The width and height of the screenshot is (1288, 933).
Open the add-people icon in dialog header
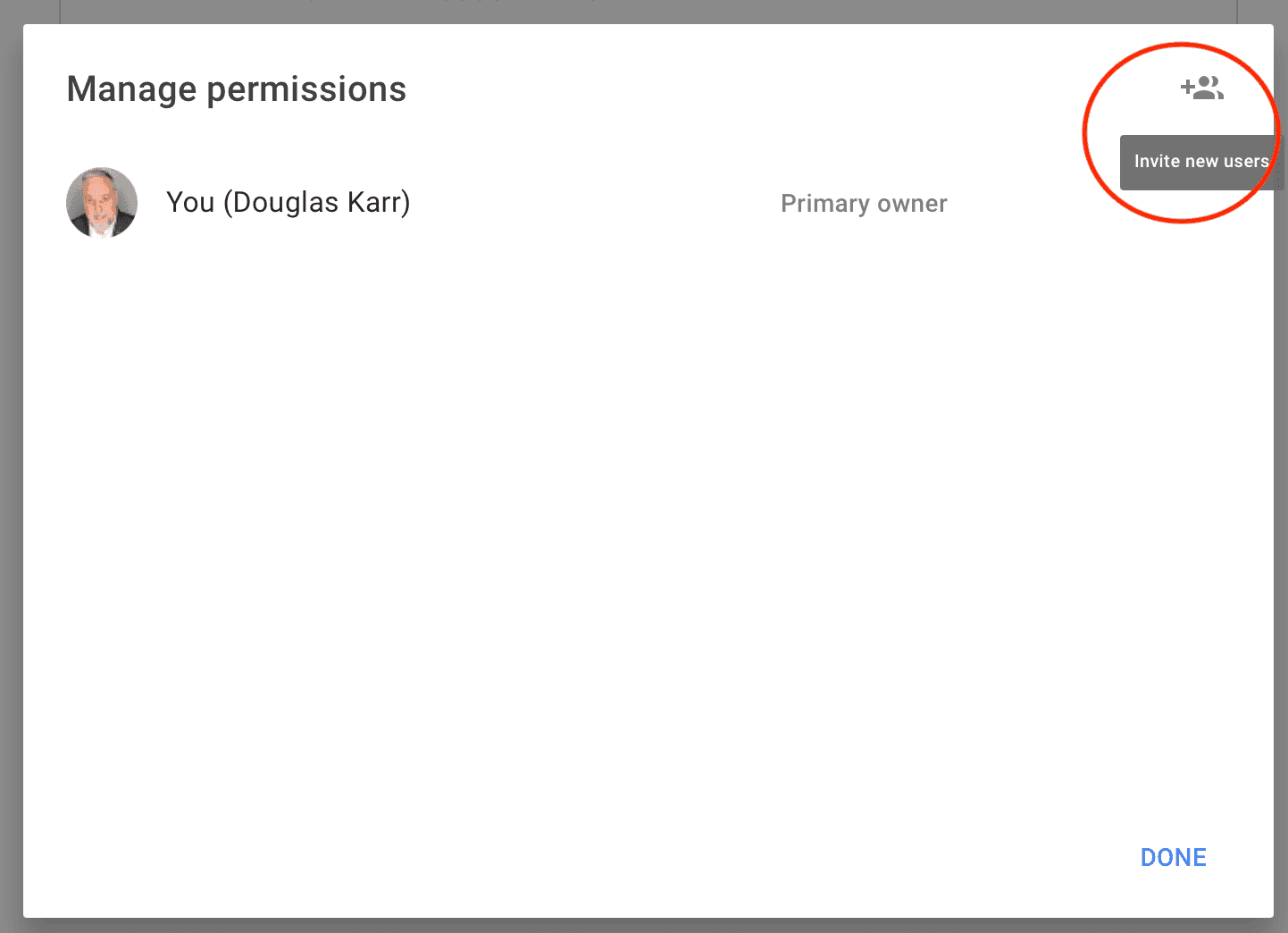pyautogui.click(x=1202, y=88)
